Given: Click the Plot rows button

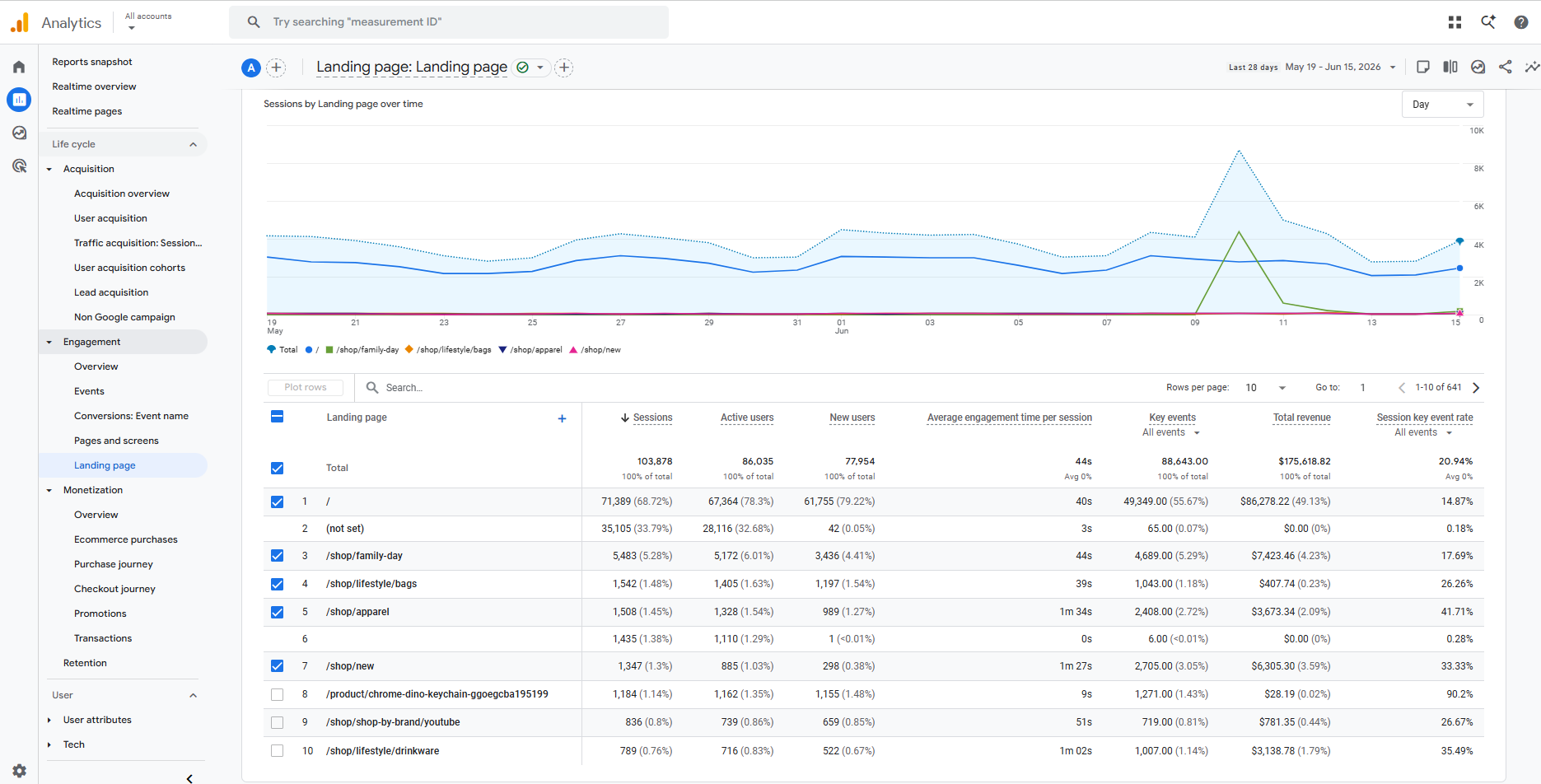Looking at the screenshot, I should point(306,387).
